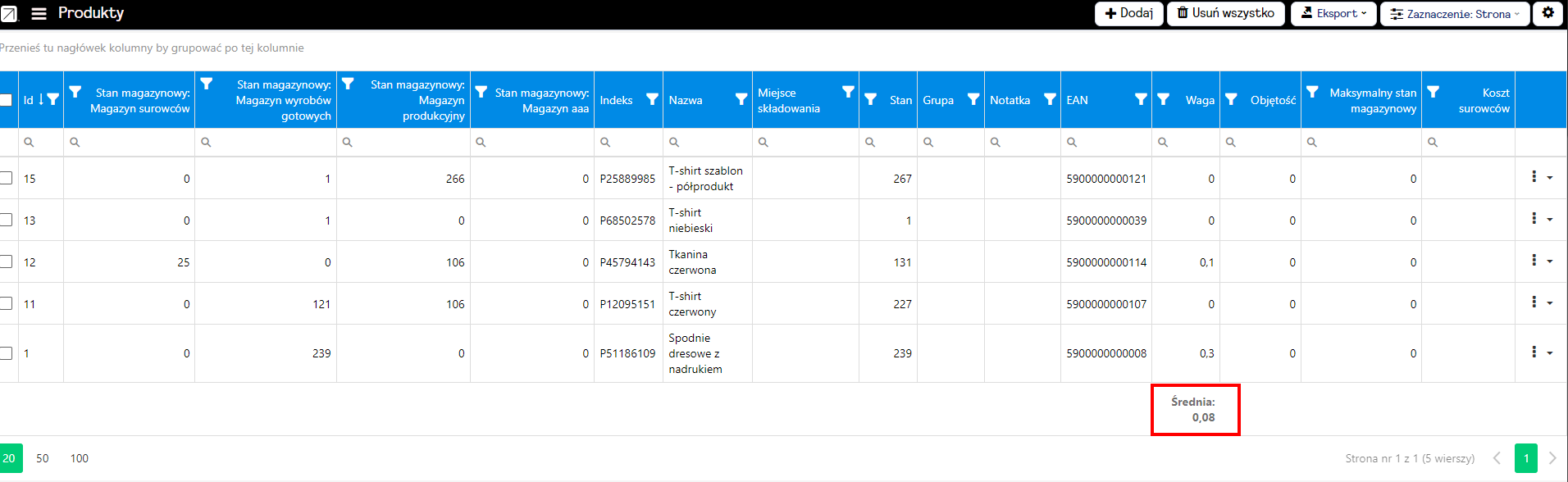Toggle the select-all checkbox in header
This screenshot has height=482, width=1568.
[x=5, y=100]
